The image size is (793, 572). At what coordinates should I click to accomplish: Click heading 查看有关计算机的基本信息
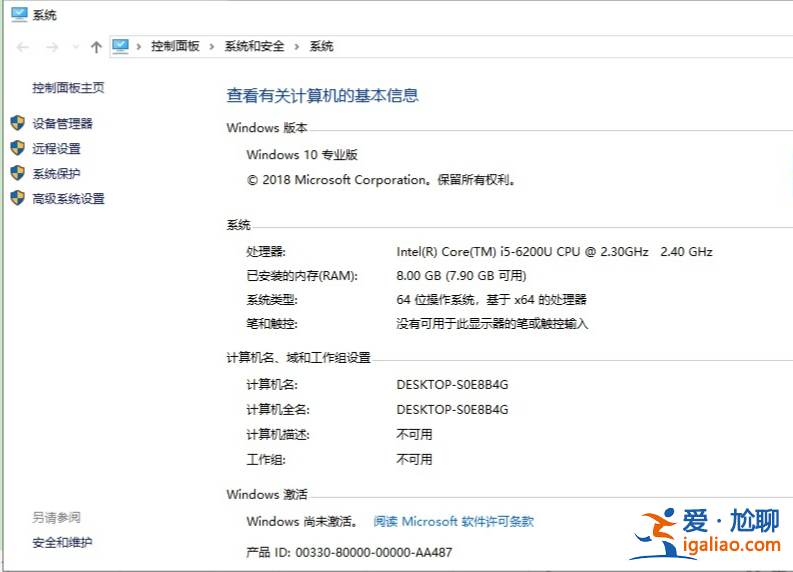click(323, 96)
